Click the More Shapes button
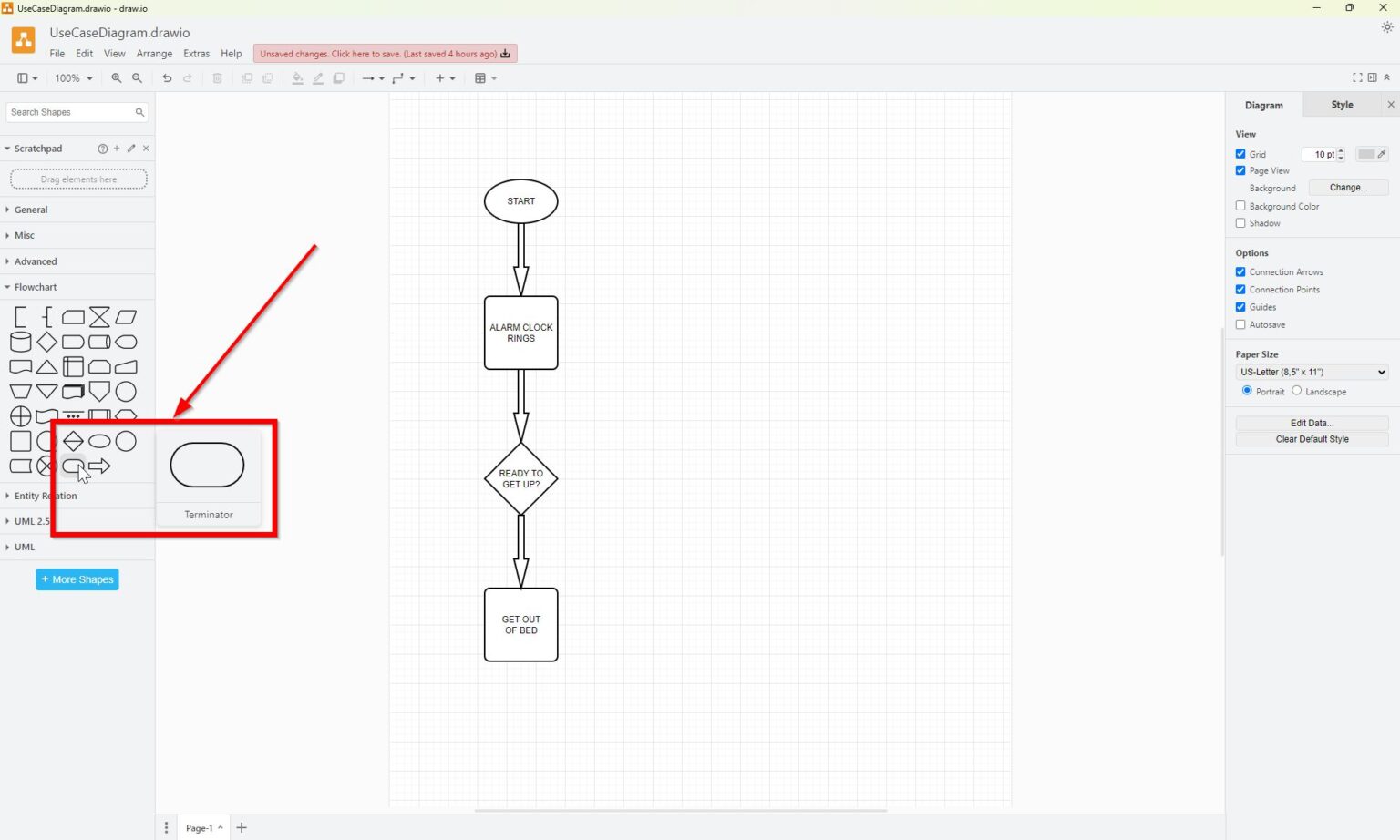 coord(77,579)
